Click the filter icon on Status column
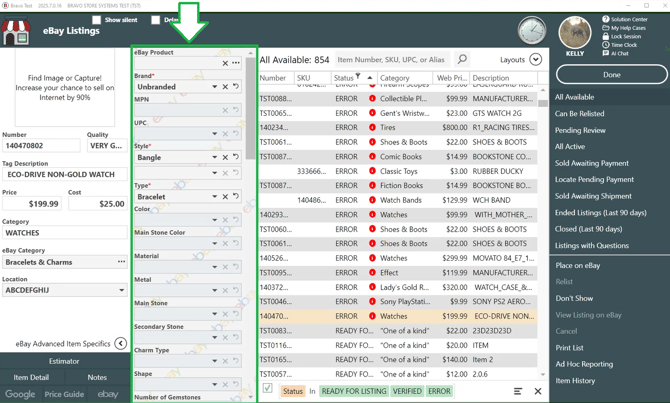This screenshot has height=403, width=670. (358, 76)
